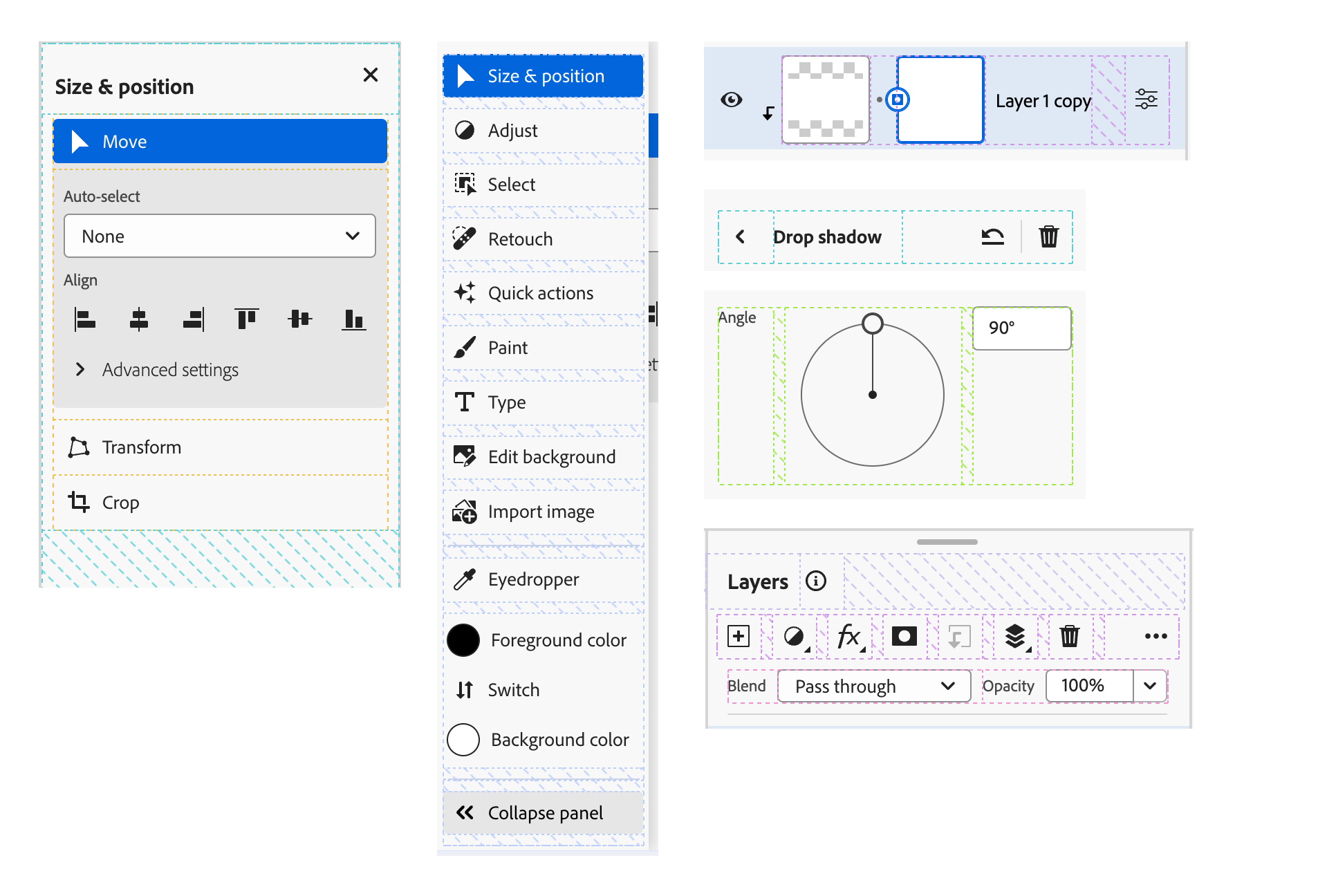Open the Blend mode Pass through dropdown
The width and height of the screenshot is (1318, 896).
874,686
